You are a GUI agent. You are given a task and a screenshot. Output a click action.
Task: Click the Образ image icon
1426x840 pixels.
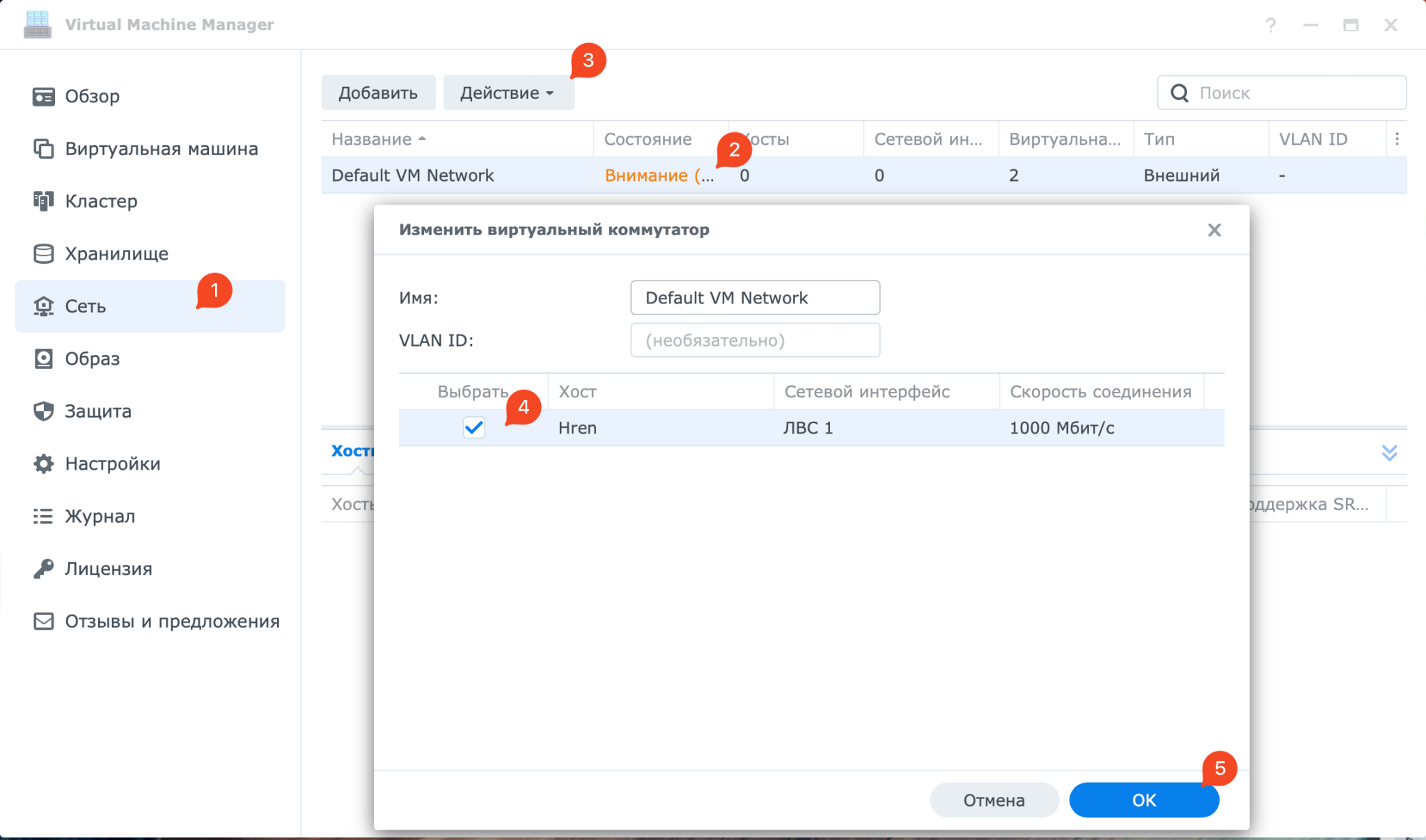tap(43, 358)
